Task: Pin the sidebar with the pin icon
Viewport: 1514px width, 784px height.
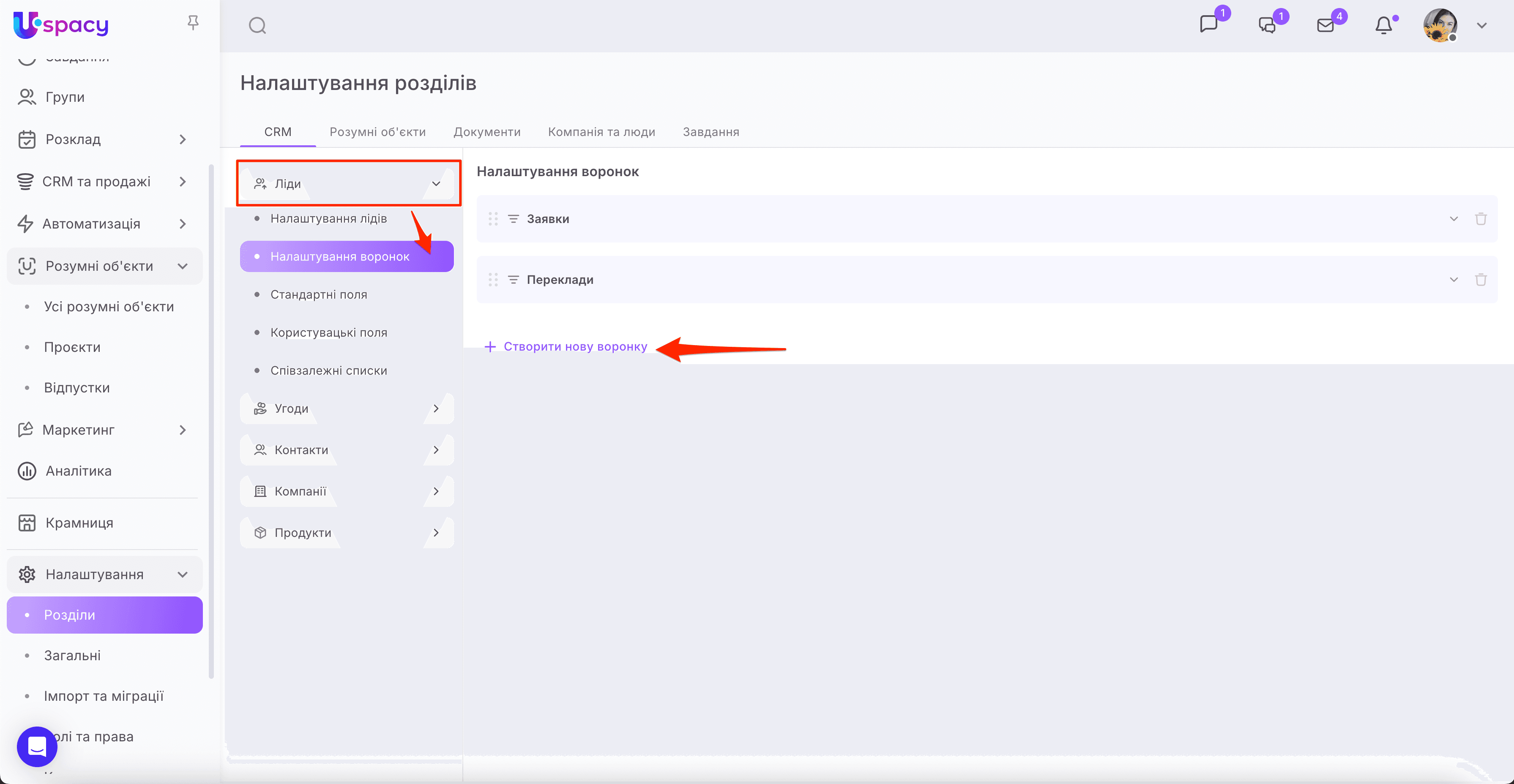Action: coord(193,23)
